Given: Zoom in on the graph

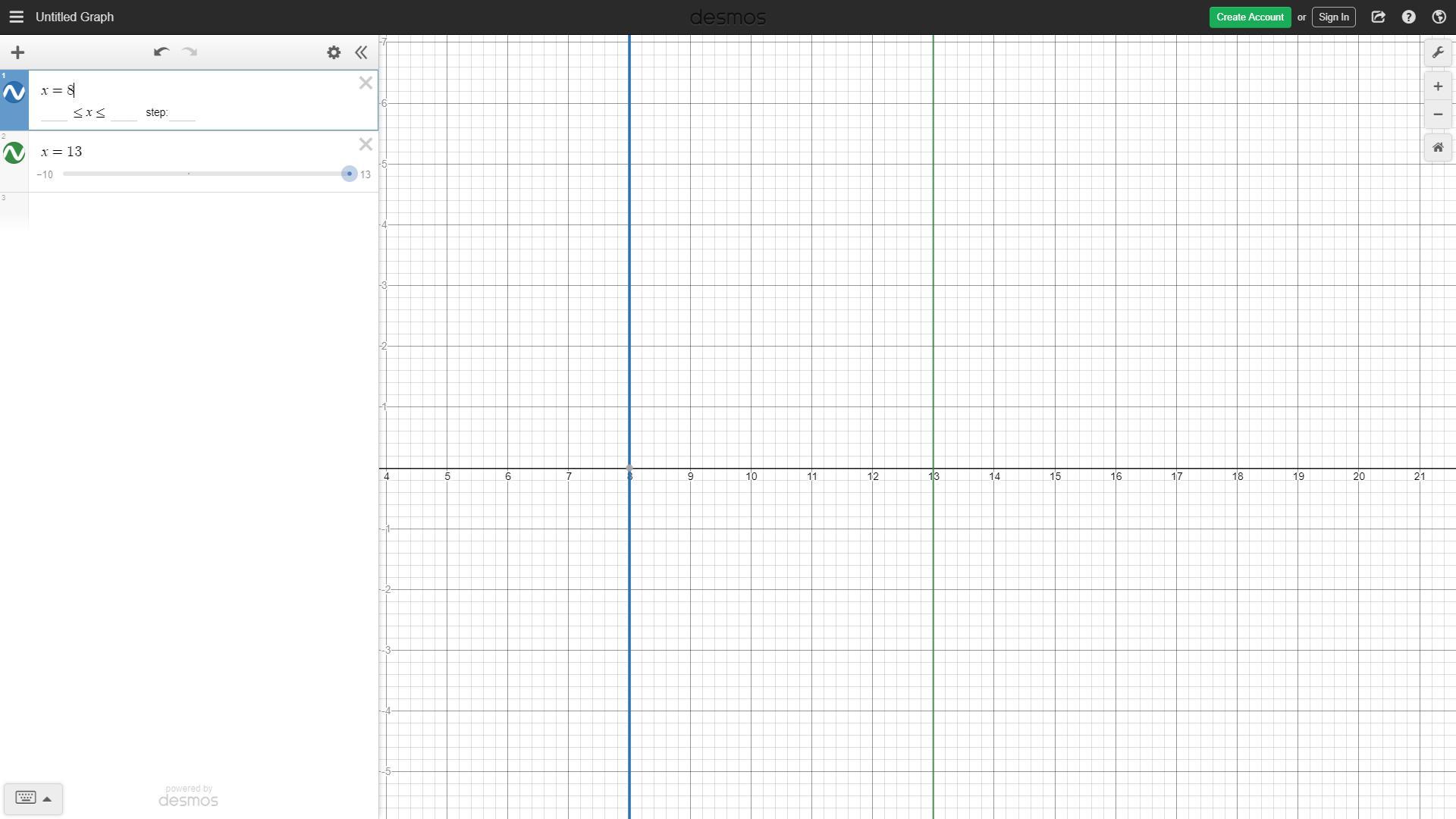Looking at the screenshot, I should pyautogui.click(x=1438, y=86).
